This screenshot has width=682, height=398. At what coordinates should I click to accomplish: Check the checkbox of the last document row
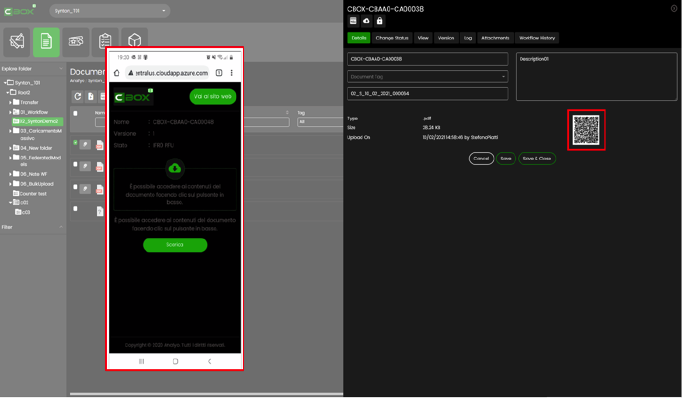(x=75, y=209)
